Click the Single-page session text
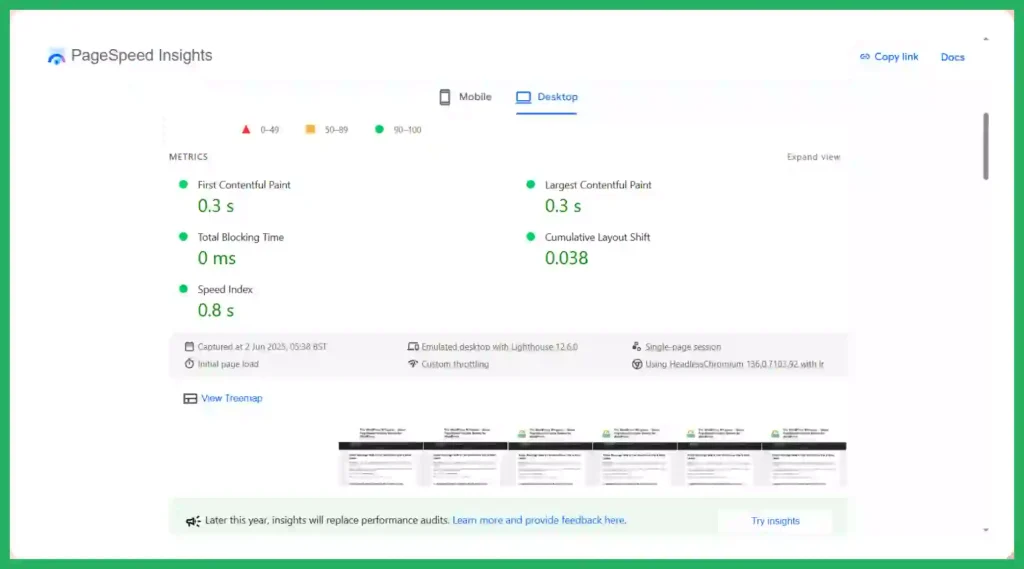The width and height of the screenshot is (1024, 569). pos(683,347)
